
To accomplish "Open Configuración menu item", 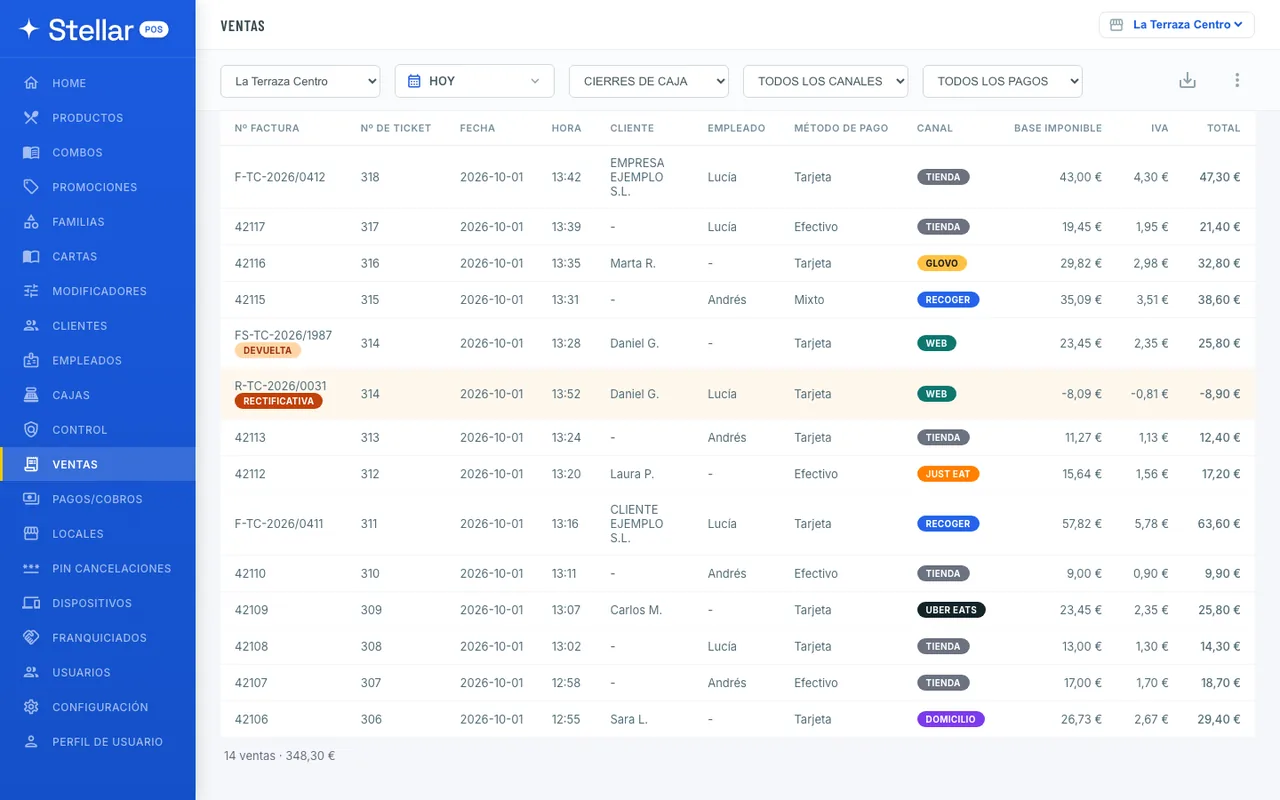I will click(x=98, y=707).
